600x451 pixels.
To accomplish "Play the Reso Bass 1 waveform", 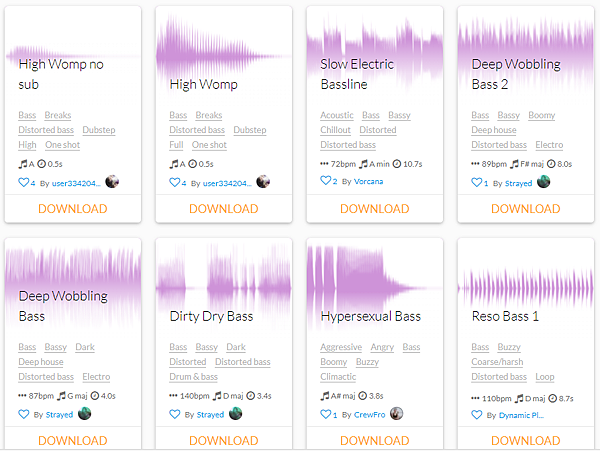I will [x=526, y=288].
